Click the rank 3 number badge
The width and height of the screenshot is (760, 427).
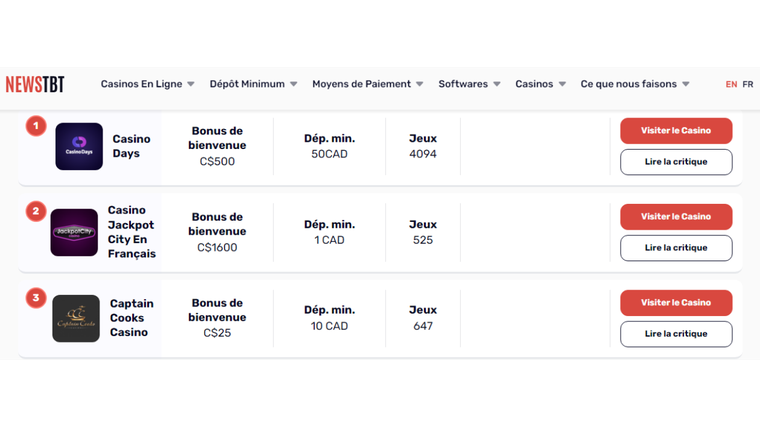coord(35,297)
